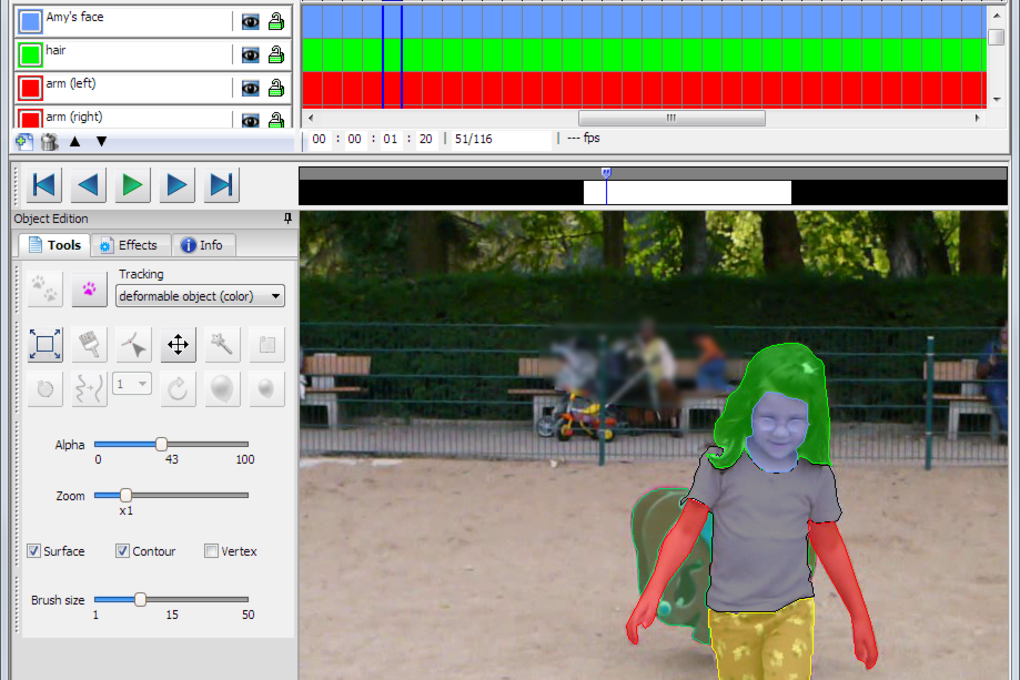Image resolution: width=1020 pixels, height=680 pixels.
Task: Select the rectangle bounding box tool
Action: click(x=45, y=344)
